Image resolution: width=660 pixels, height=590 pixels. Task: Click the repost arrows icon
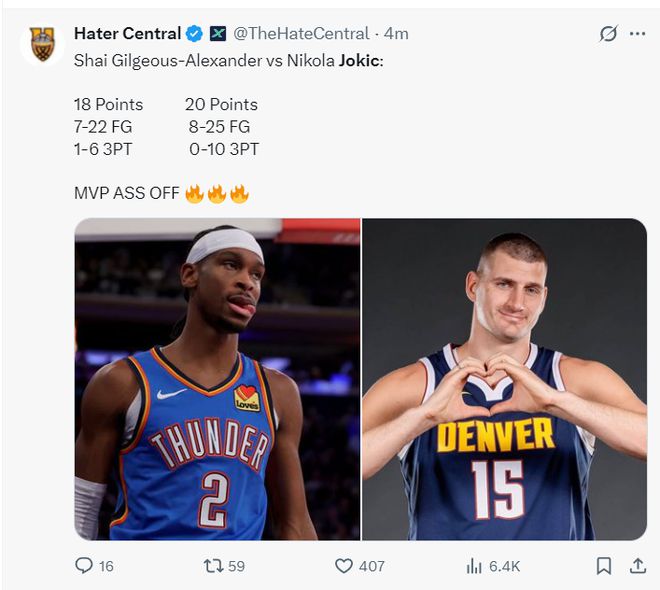(213, 566)
